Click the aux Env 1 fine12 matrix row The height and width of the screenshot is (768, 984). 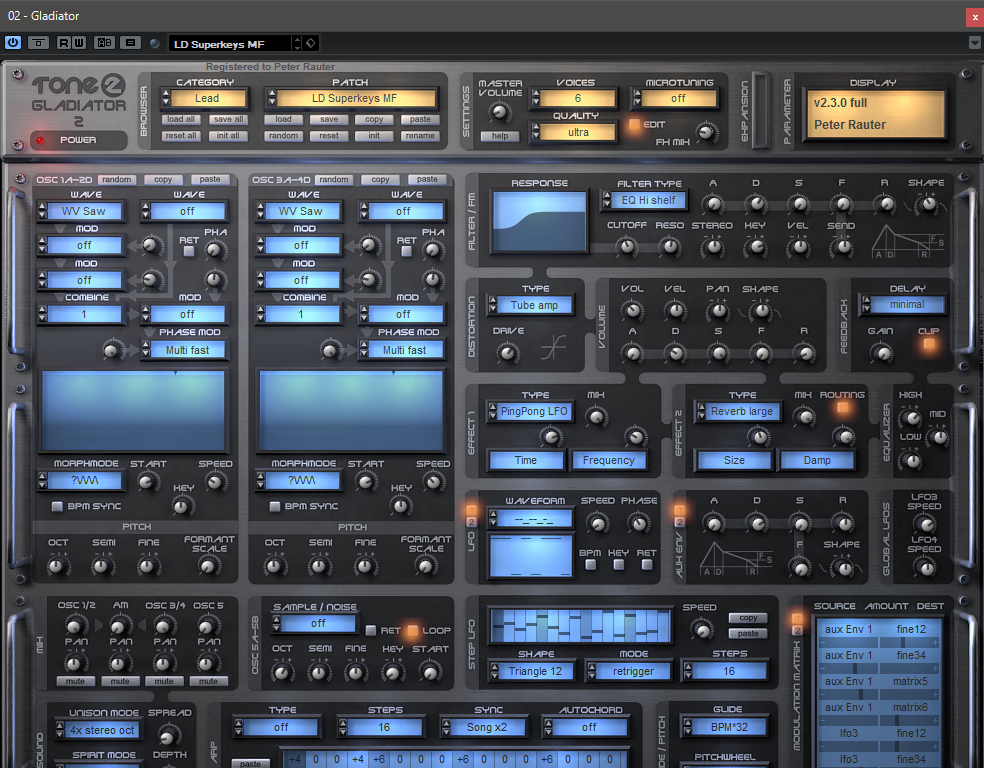click(x=879, y=631)
